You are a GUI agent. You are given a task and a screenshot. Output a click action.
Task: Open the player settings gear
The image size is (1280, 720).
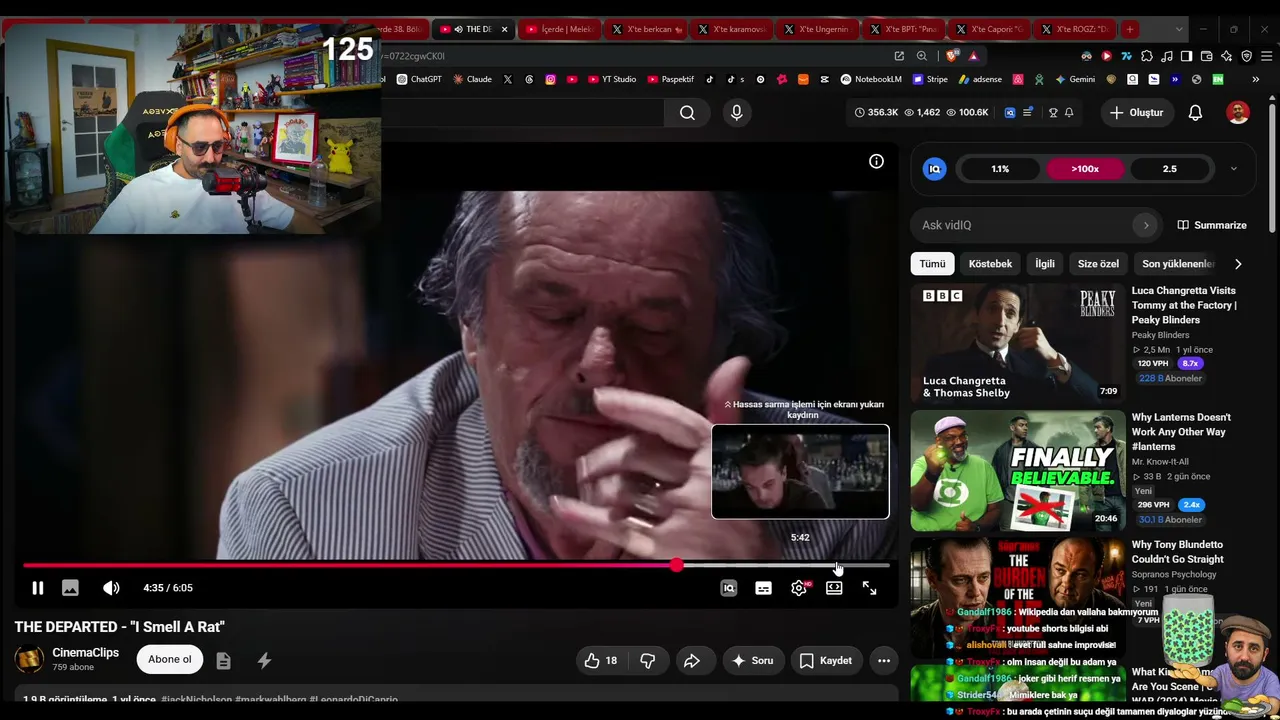(x=799, y=588)
